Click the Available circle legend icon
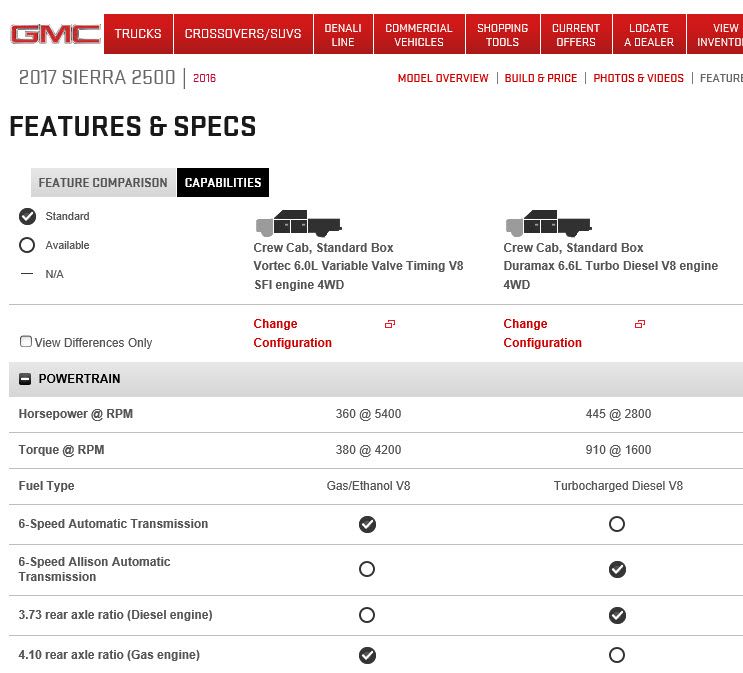The width and height of the screenshot is (743, 673). (27, 245)
